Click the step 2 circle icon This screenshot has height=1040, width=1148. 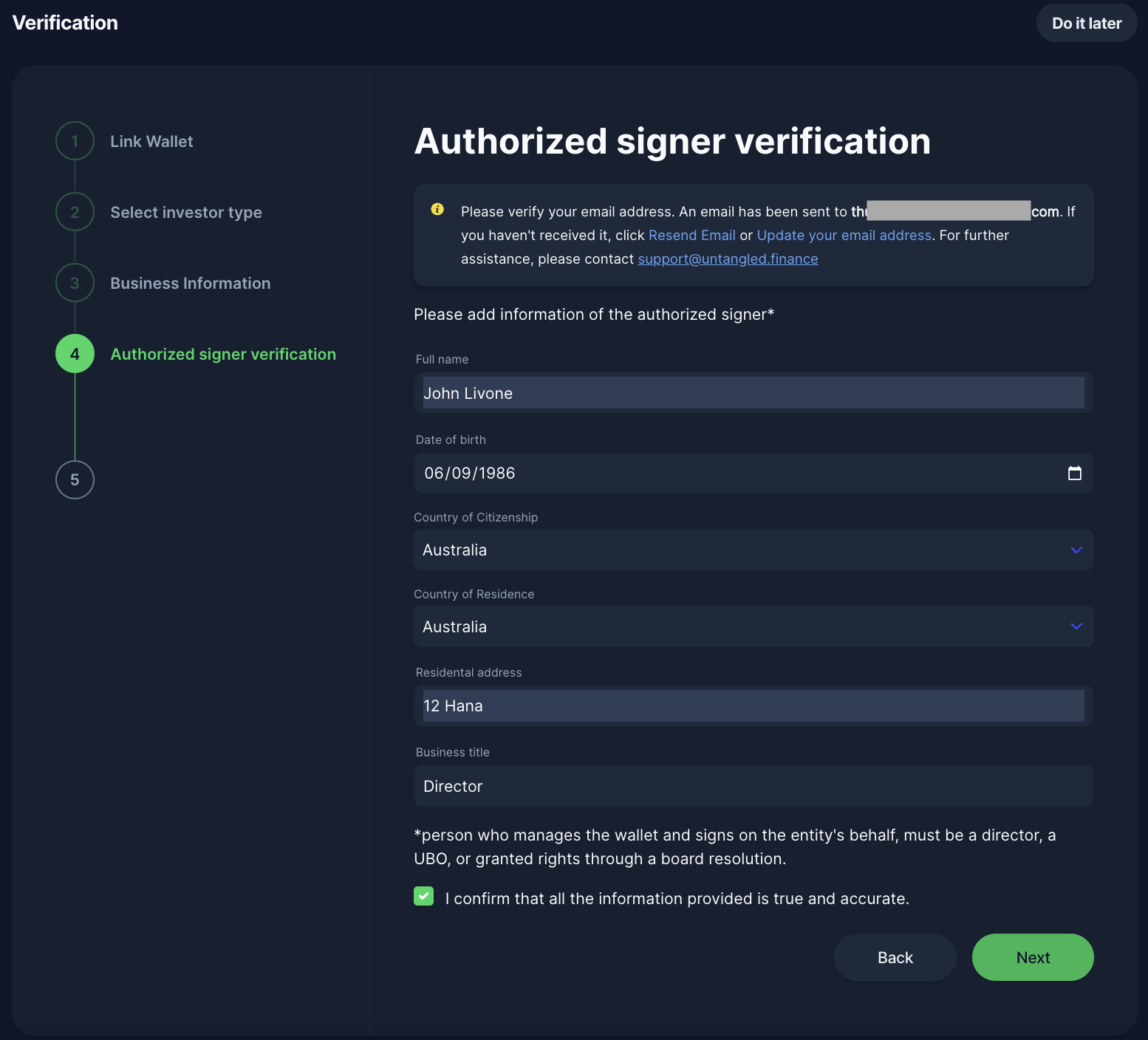pos(75,212)
